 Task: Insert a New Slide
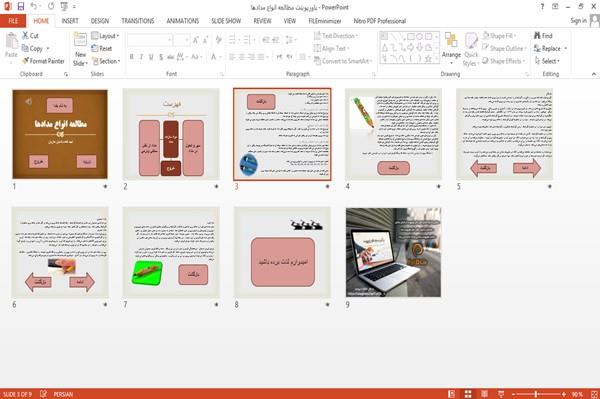tap(80, 49)
